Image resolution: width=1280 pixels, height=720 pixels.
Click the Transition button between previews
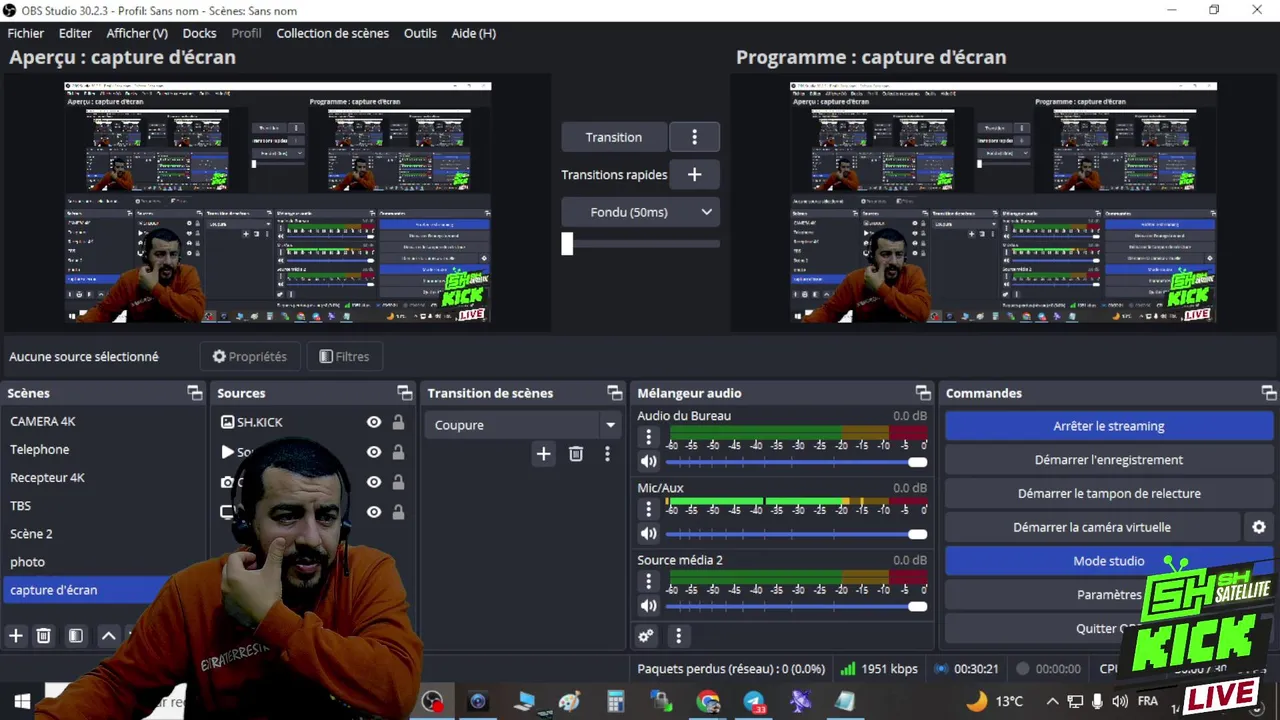[x=614, y=137]
